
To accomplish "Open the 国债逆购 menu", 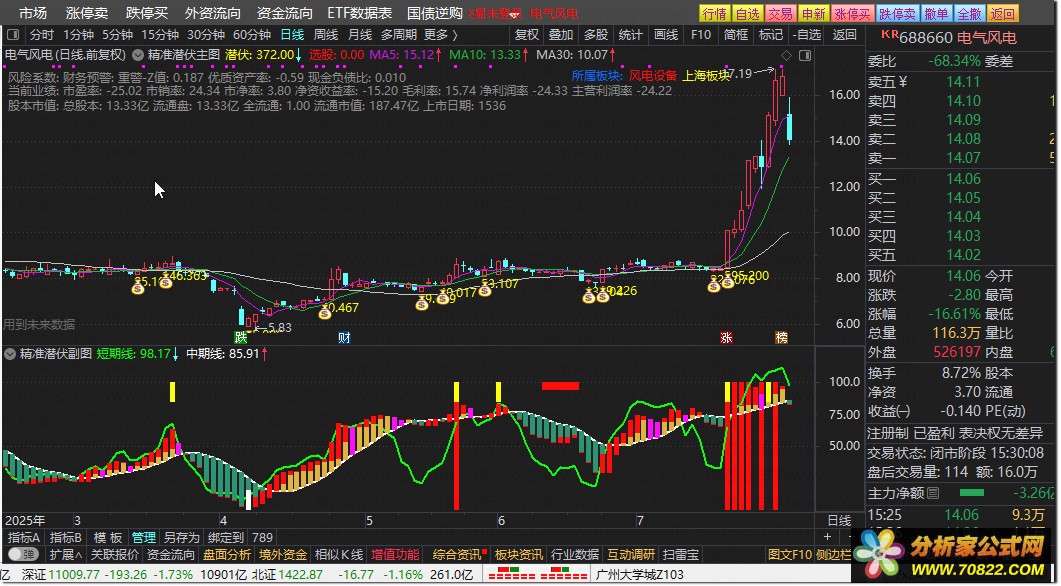I will pyautogui.click(x=435, y=13).
